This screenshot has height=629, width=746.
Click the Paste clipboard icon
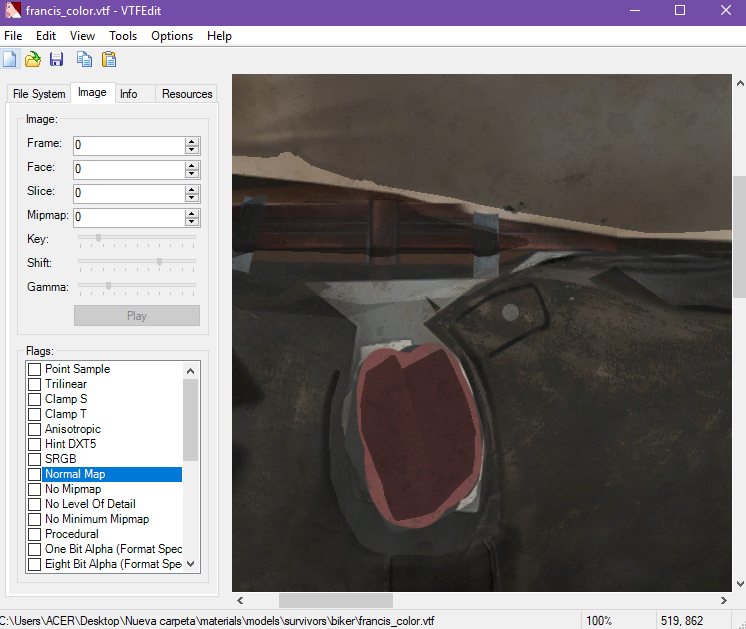coord(109,59)
